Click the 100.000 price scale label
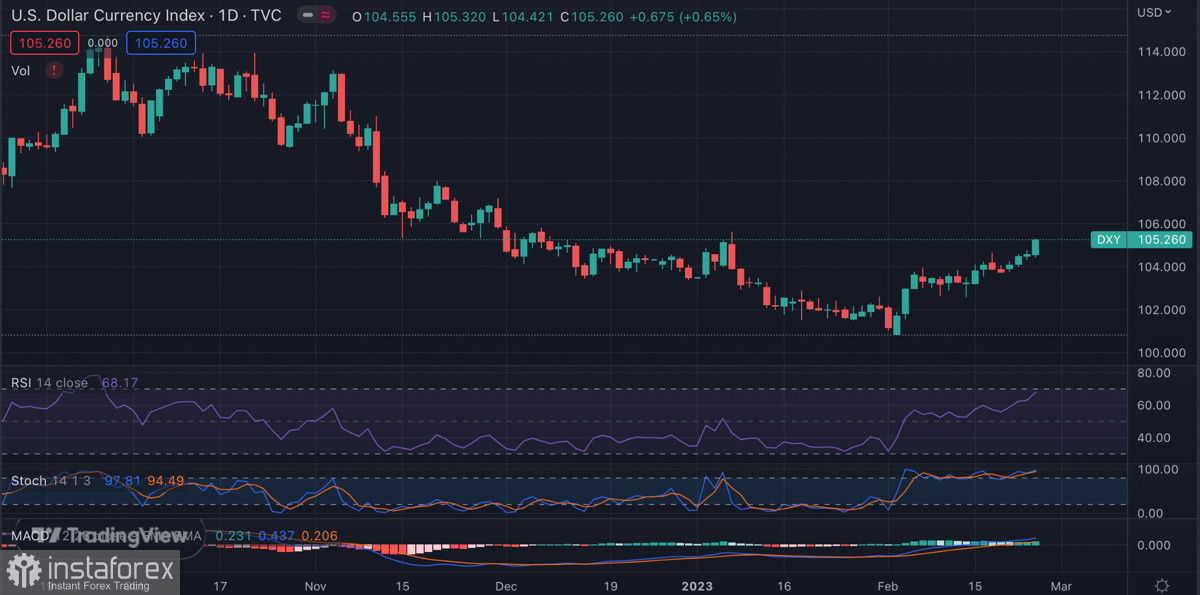 point(1160,353)
